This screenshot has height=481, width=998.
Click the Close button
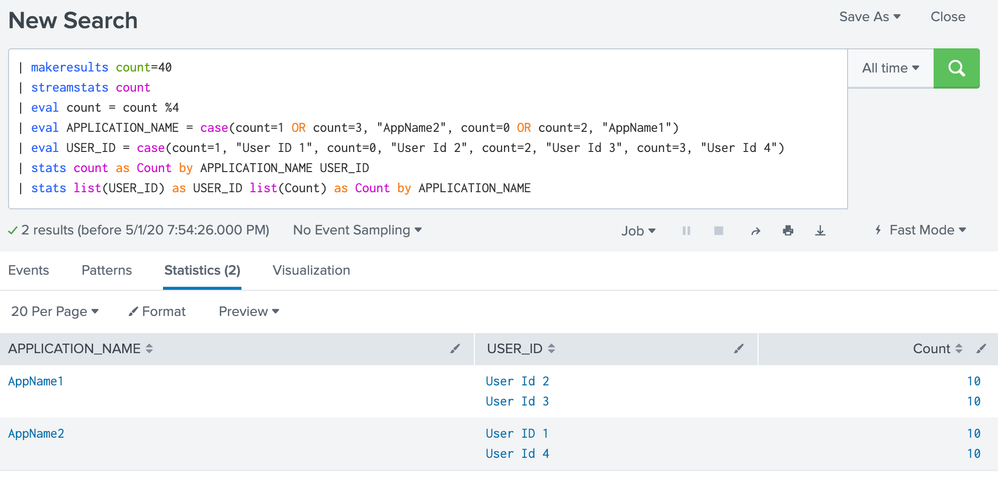947,17
